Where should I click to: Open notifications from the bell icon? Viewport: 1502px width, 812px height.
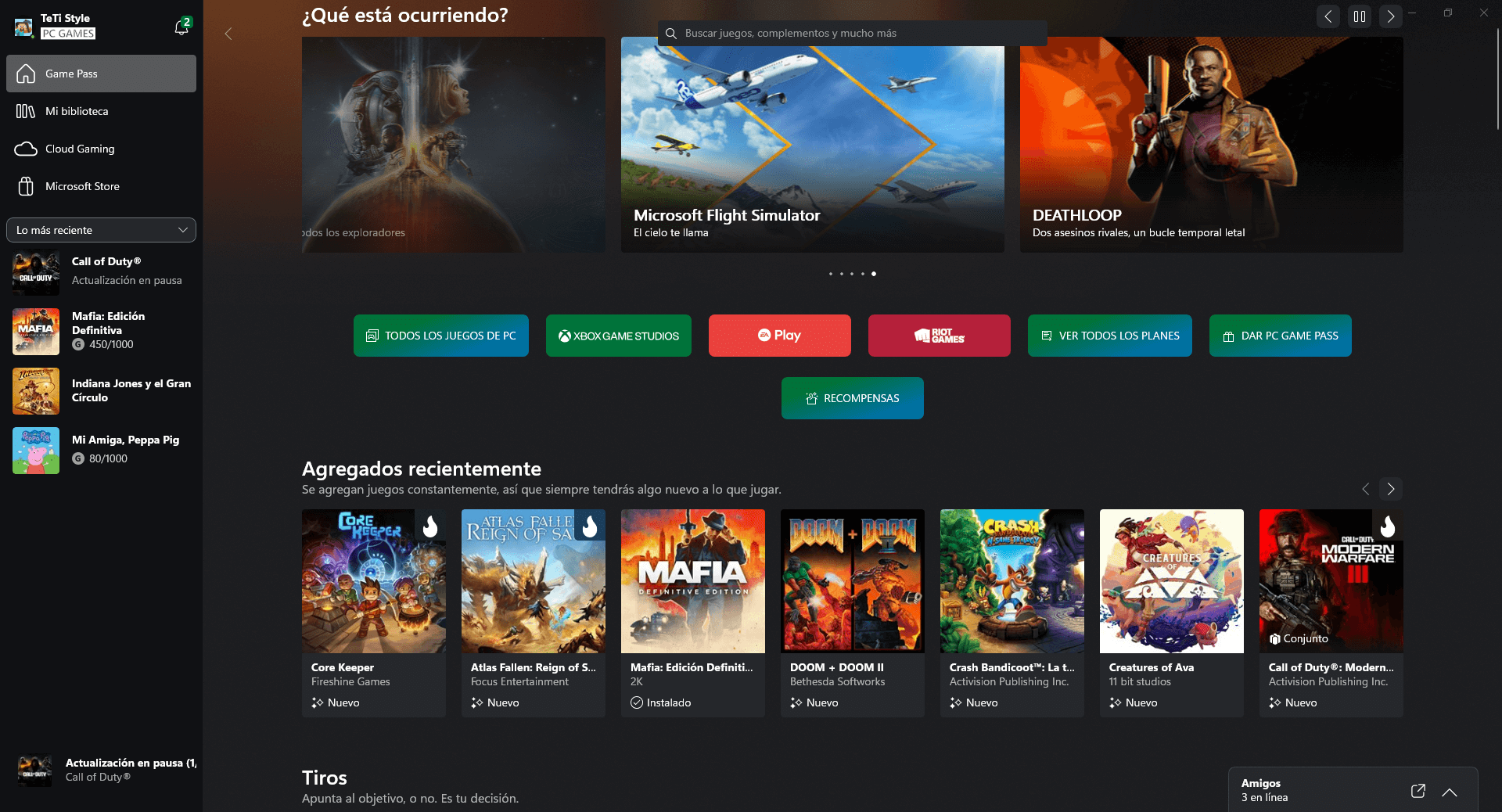coord(181,26)
